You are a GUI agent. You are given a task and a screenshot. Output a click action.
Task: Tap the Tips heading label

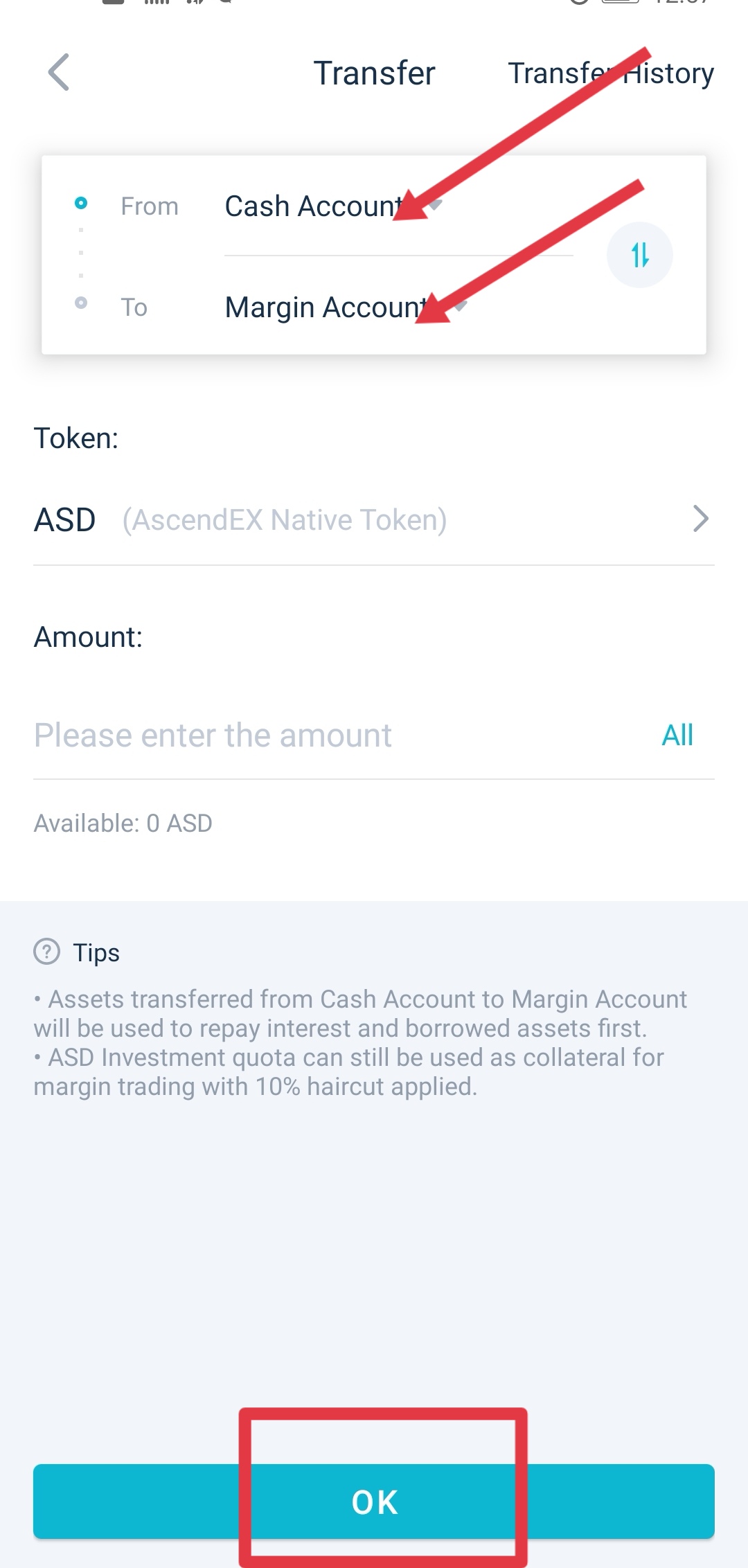pos(96,953)
